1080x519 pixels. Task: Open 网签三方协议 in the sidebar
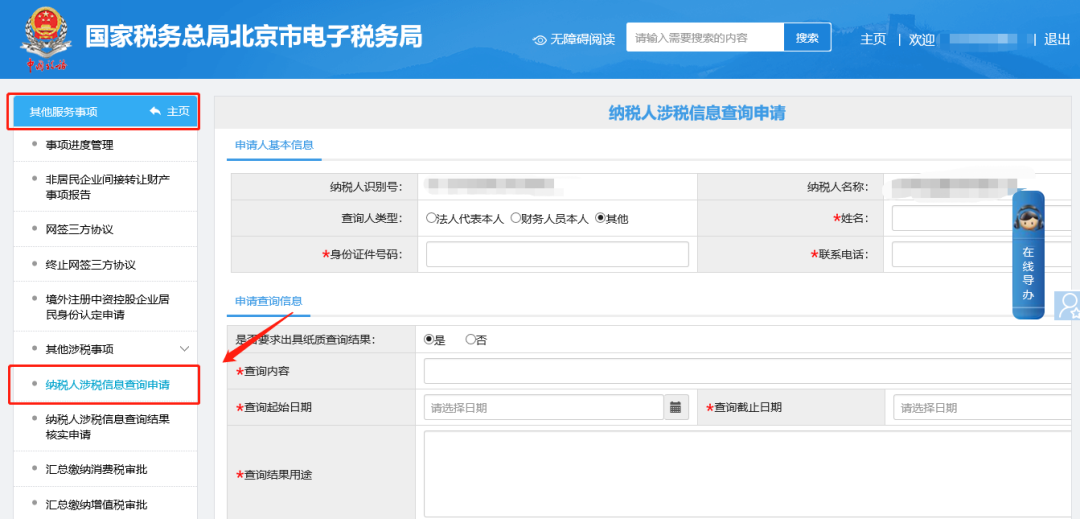[x=80, y=229]
